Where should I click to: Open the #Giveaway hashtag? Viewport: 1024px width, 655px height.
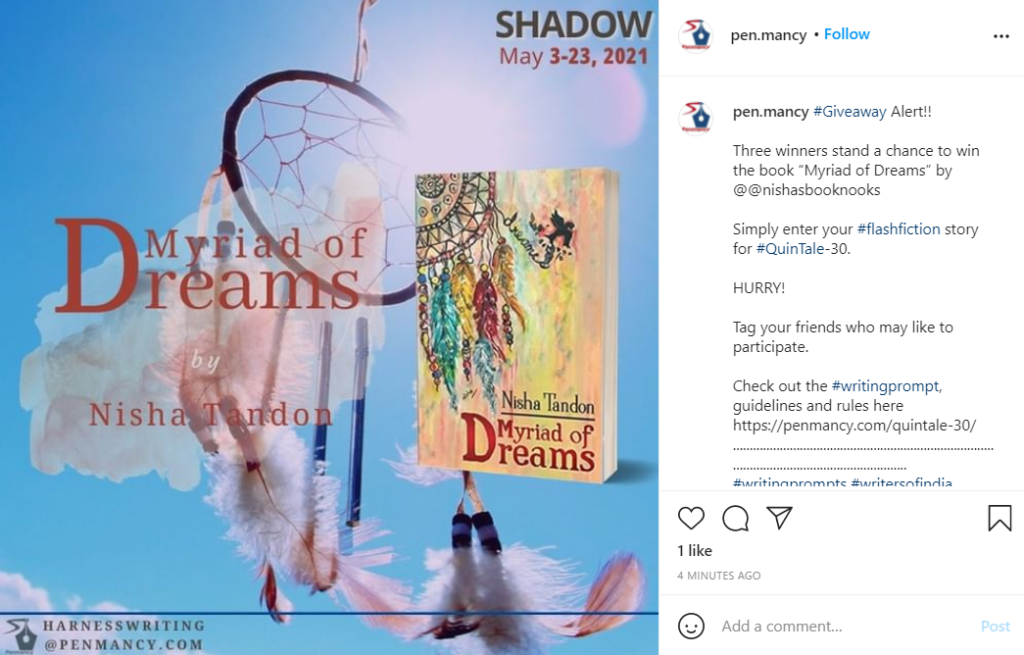pos(850,112)
